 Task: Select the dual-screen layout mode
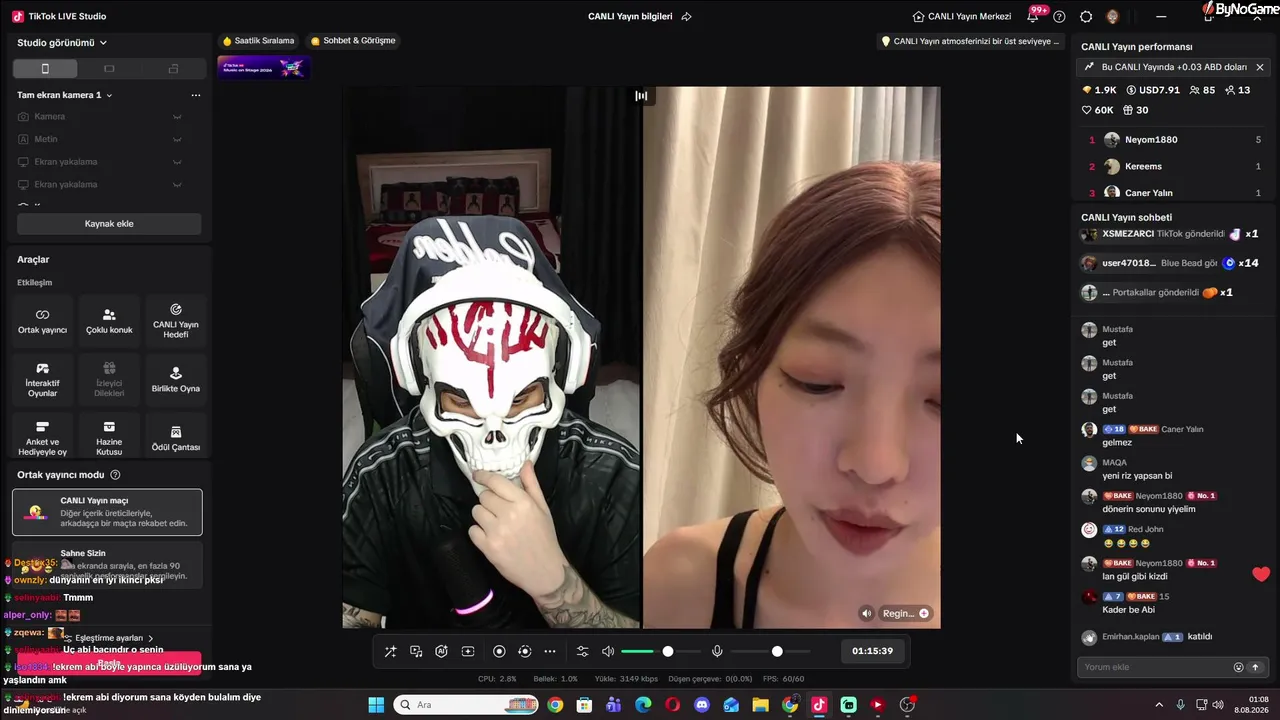173,69
